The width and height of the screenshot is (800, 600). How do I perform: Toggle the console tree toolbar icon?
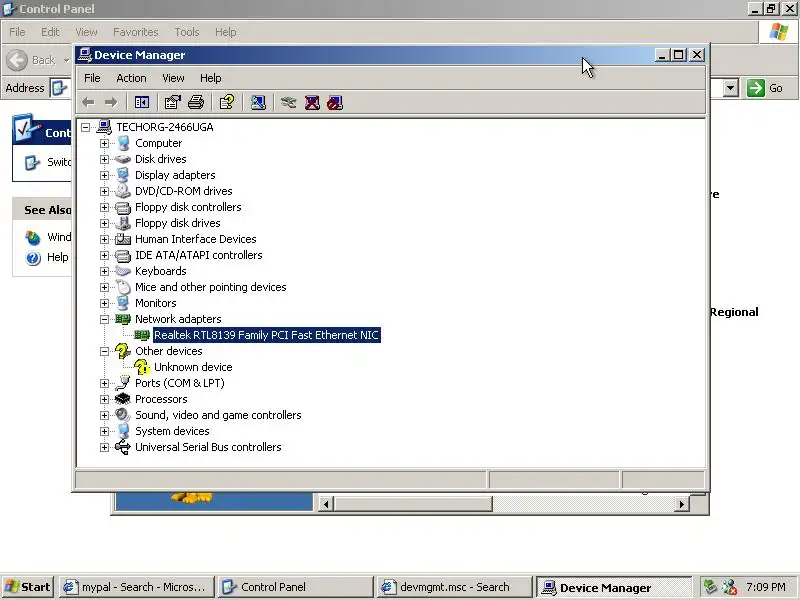pyautogui.click(x=142, y=103)
